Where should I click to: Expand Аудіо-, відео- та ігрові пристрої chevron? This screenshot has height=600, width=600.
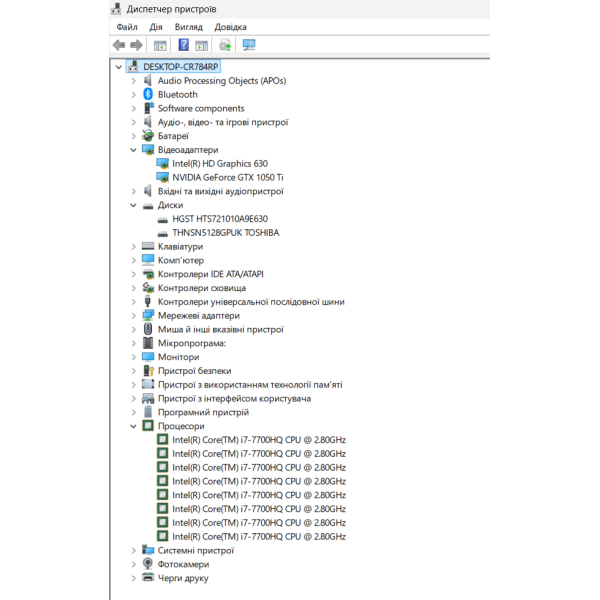(x=134, y=122)
